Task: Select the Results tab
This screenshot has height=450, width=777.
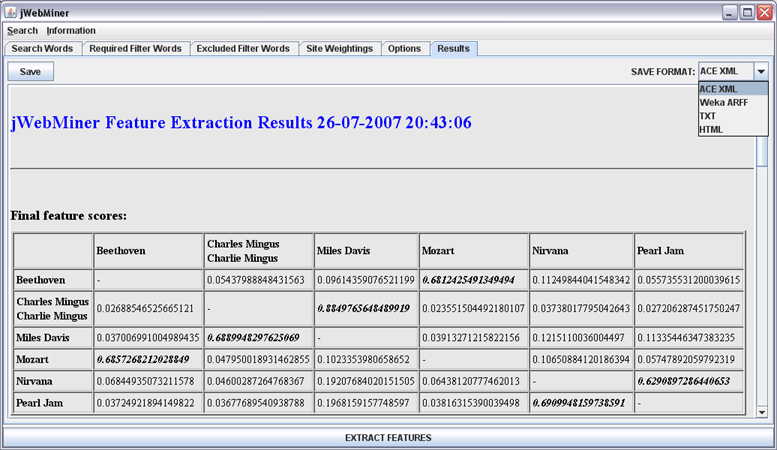Action: [x=453, y=49]
